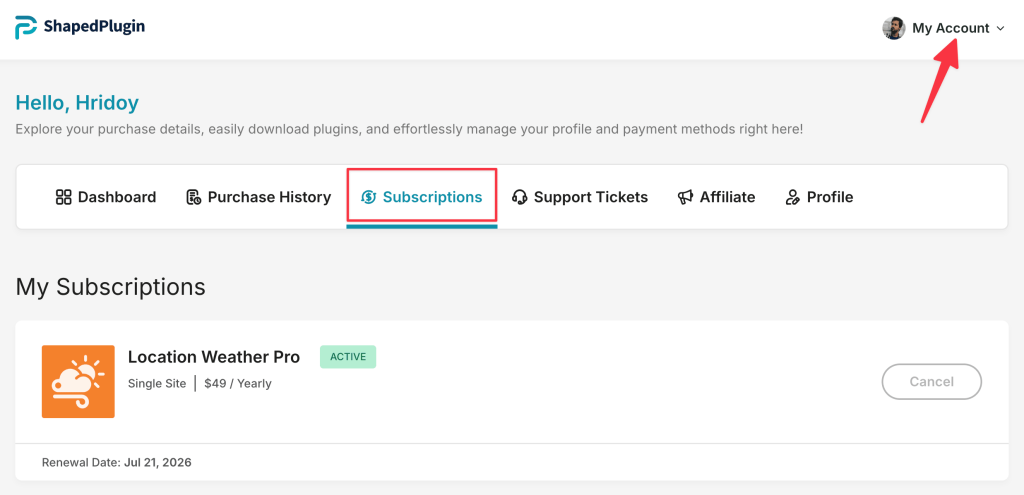Click the orange weather plugin thumbnail
1024x495 pixels.
[x=78, y=382]
